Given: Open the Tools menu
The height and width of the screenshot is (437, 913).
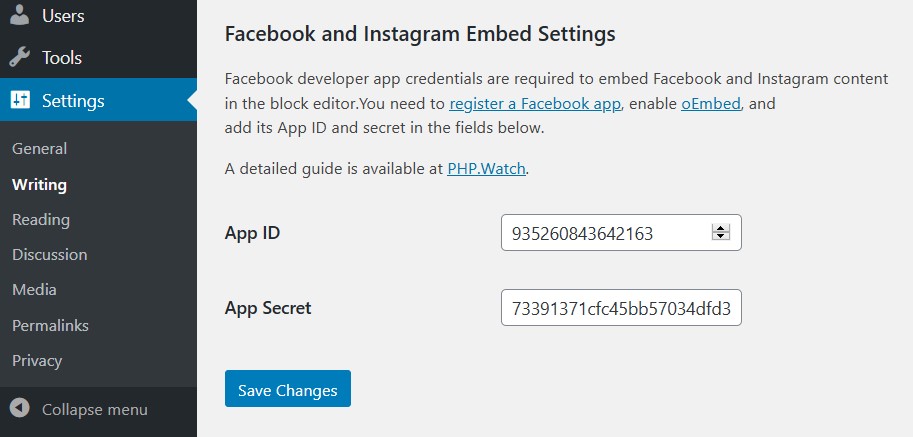Looking at the screenshot, I should tap(98, 58).
